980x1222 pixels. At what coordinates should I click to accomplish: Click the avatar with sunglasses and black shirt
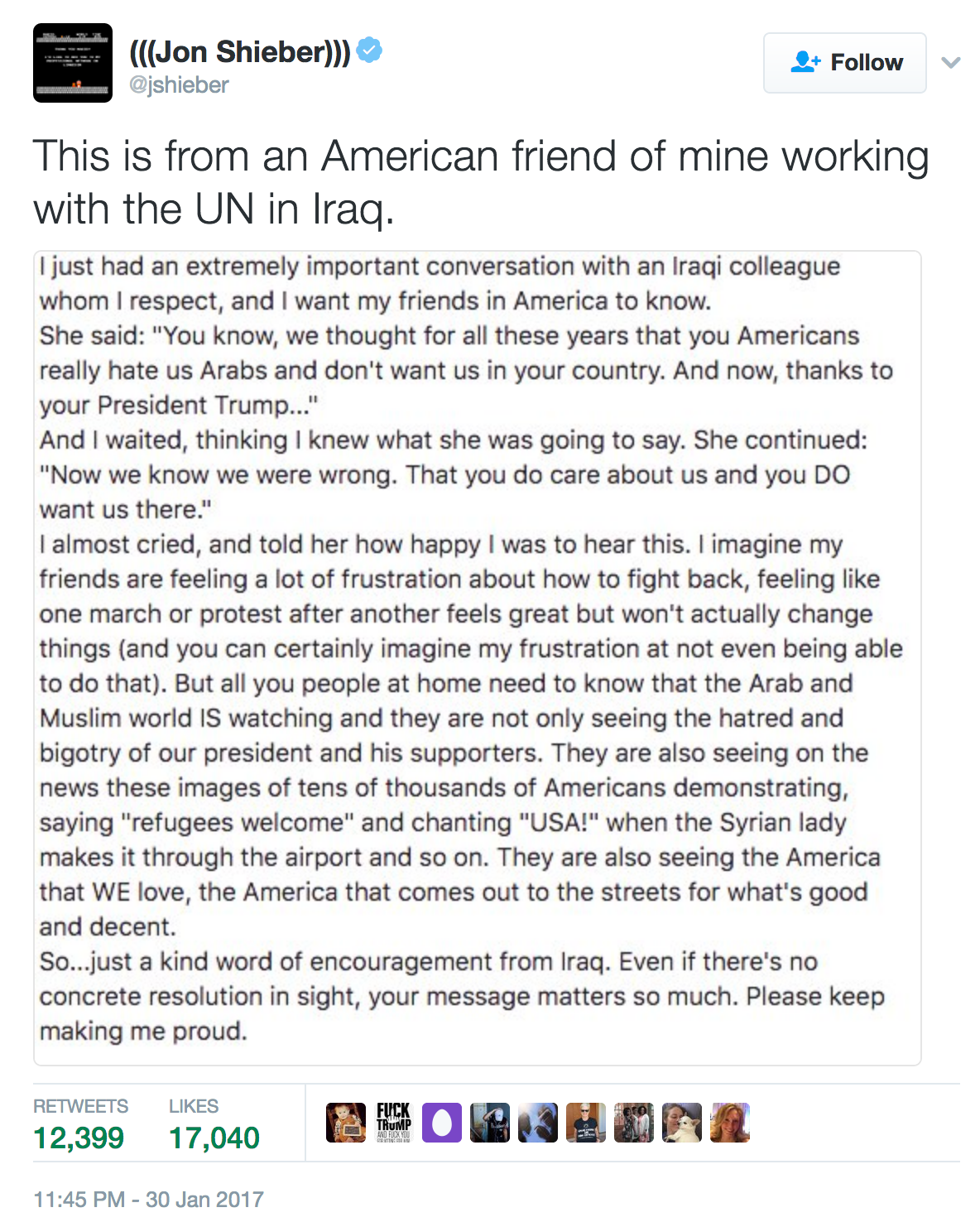[x=586, y=1123]
